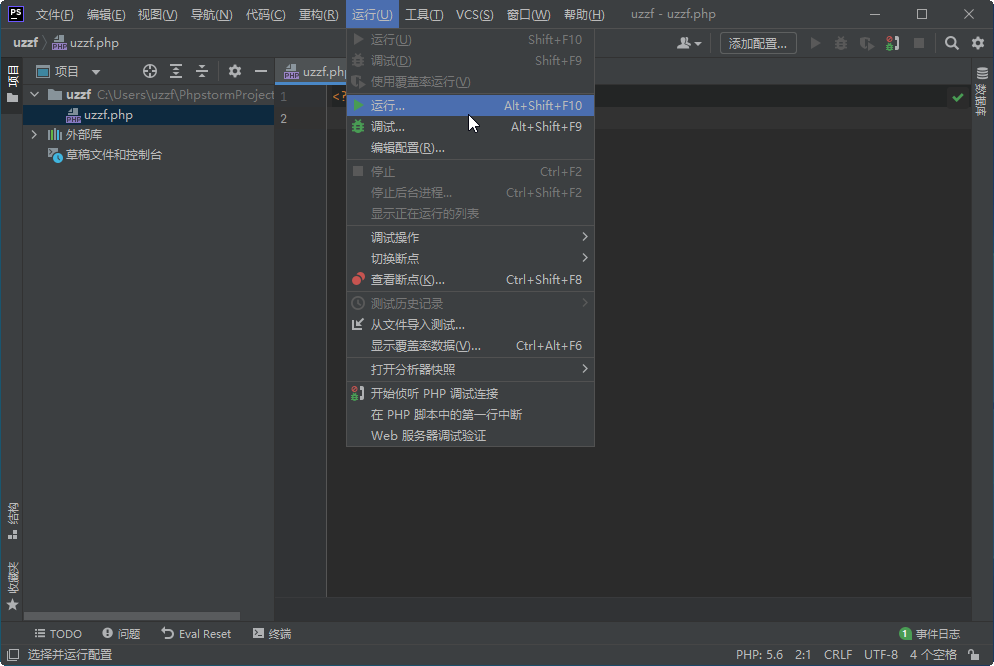This screenshot has width=994, height=666.
Task: Open the 编辑(E) menu
Action: (106, 14)
